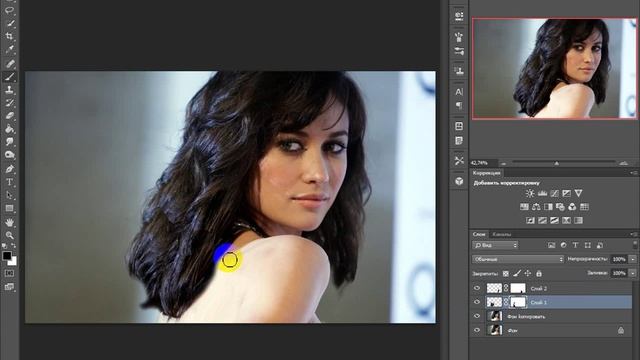Add a Levels adjustment
Screen dimensions: 640x360
pos(542,193)
